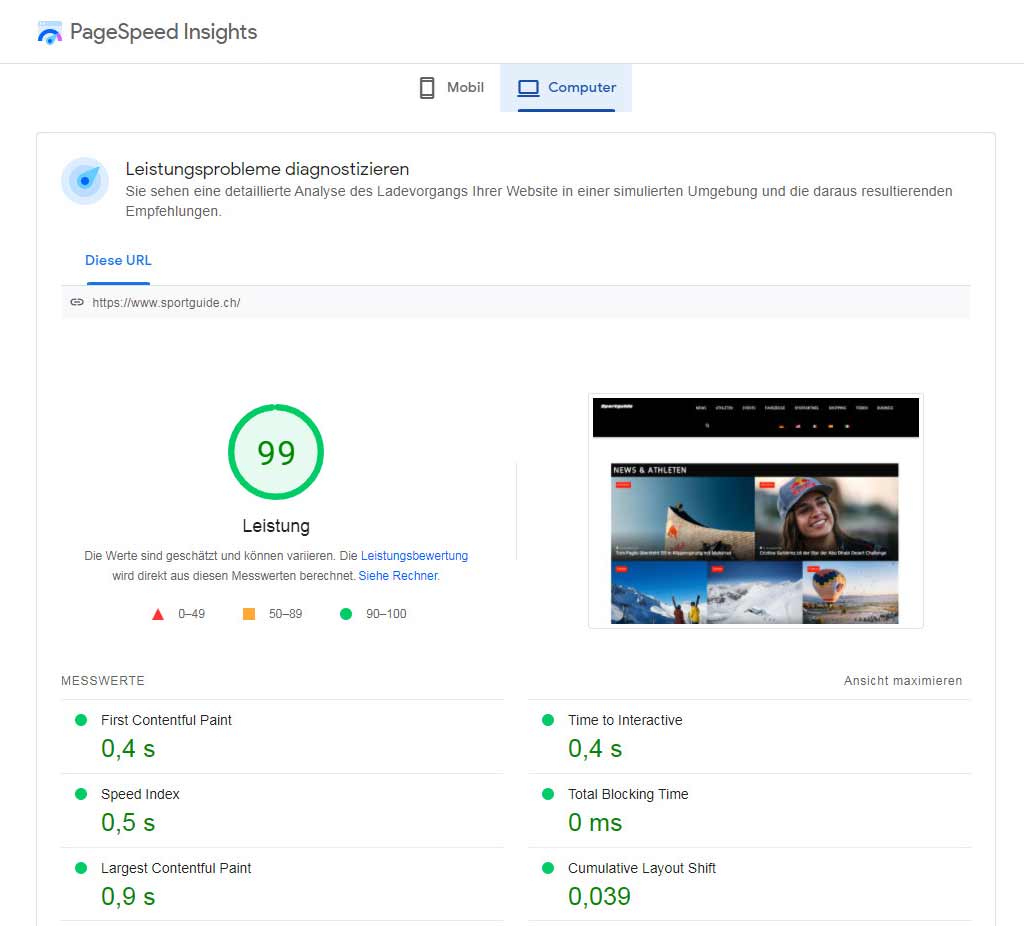This screenshot has height=926, width=1024.
Task: Click the Time to Interactive label
Action: pyautogui.click(x=625, y=720)
